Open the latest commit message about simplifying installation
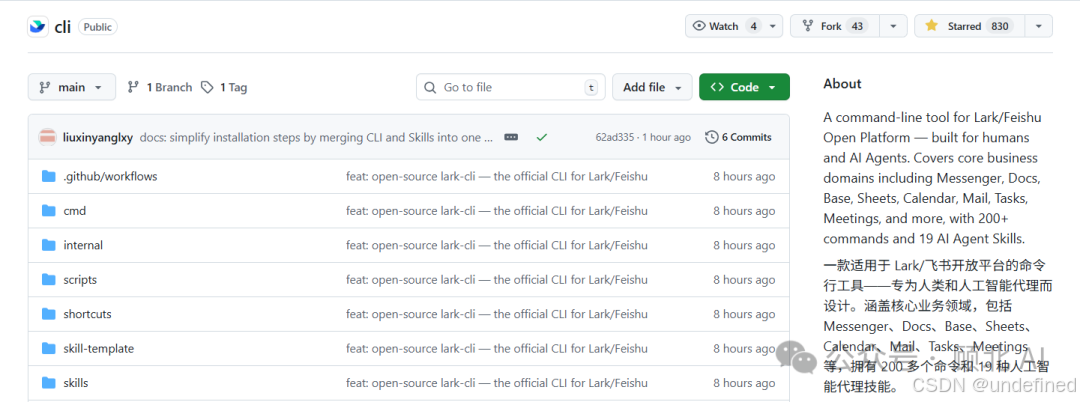Image resolution: width=1080 pixels, height=402 pixels. [316, 137]
